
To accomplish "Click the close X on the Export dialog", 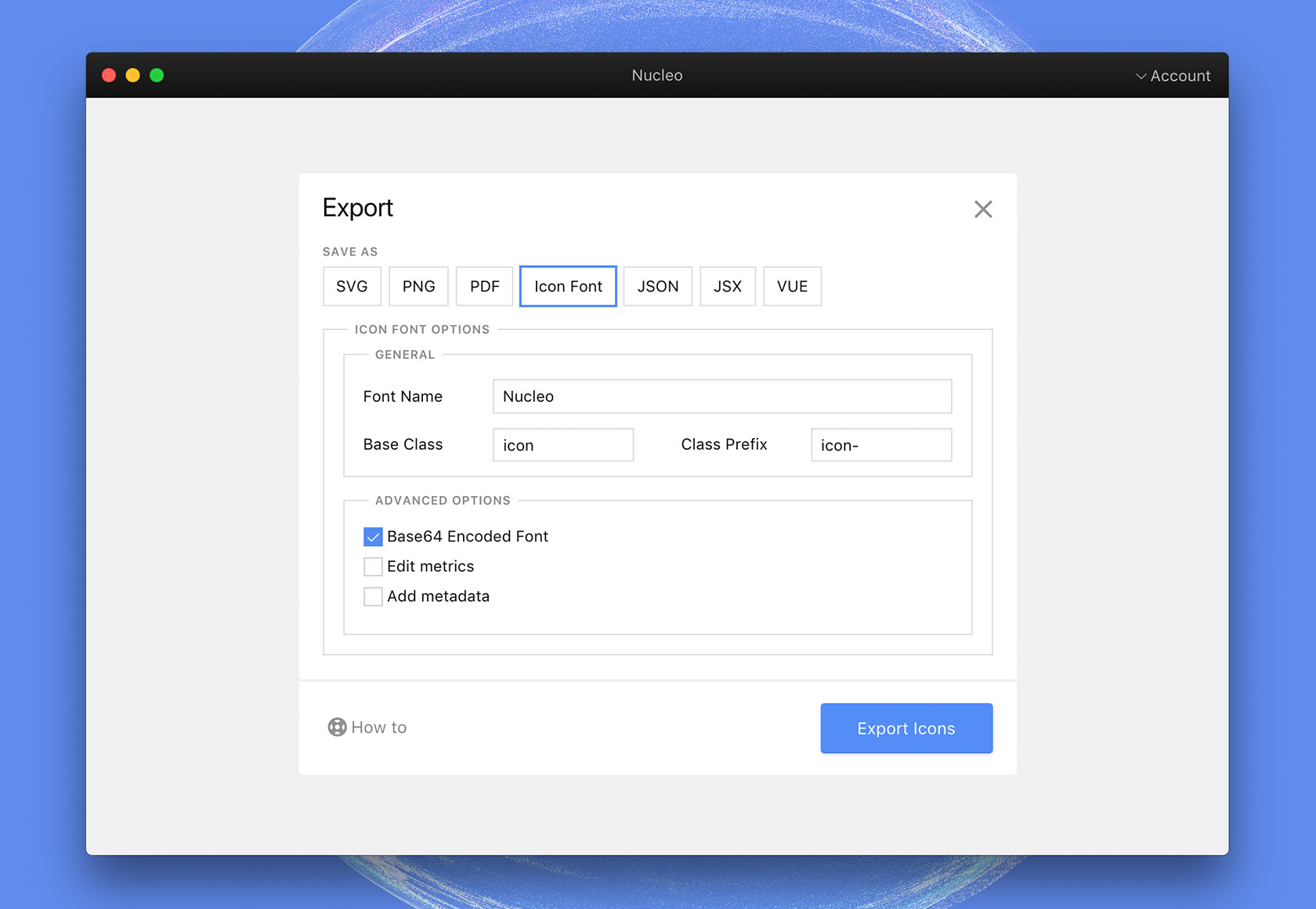I will point(983,209).
